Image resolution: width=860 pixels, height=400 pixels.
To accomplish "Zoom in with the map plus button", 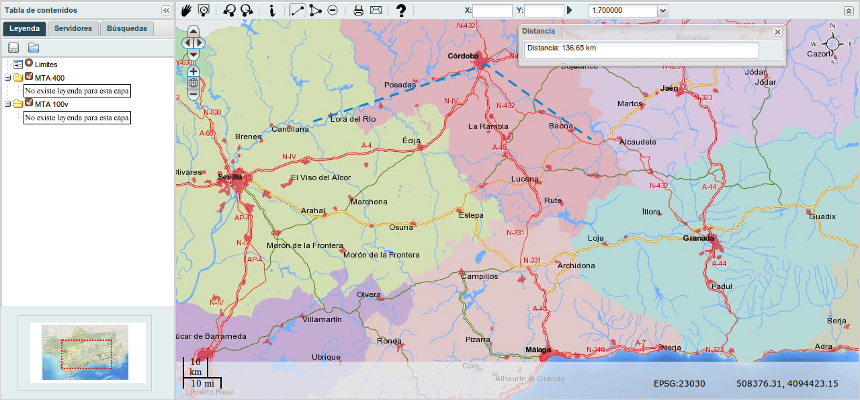I will click(194, 71).
